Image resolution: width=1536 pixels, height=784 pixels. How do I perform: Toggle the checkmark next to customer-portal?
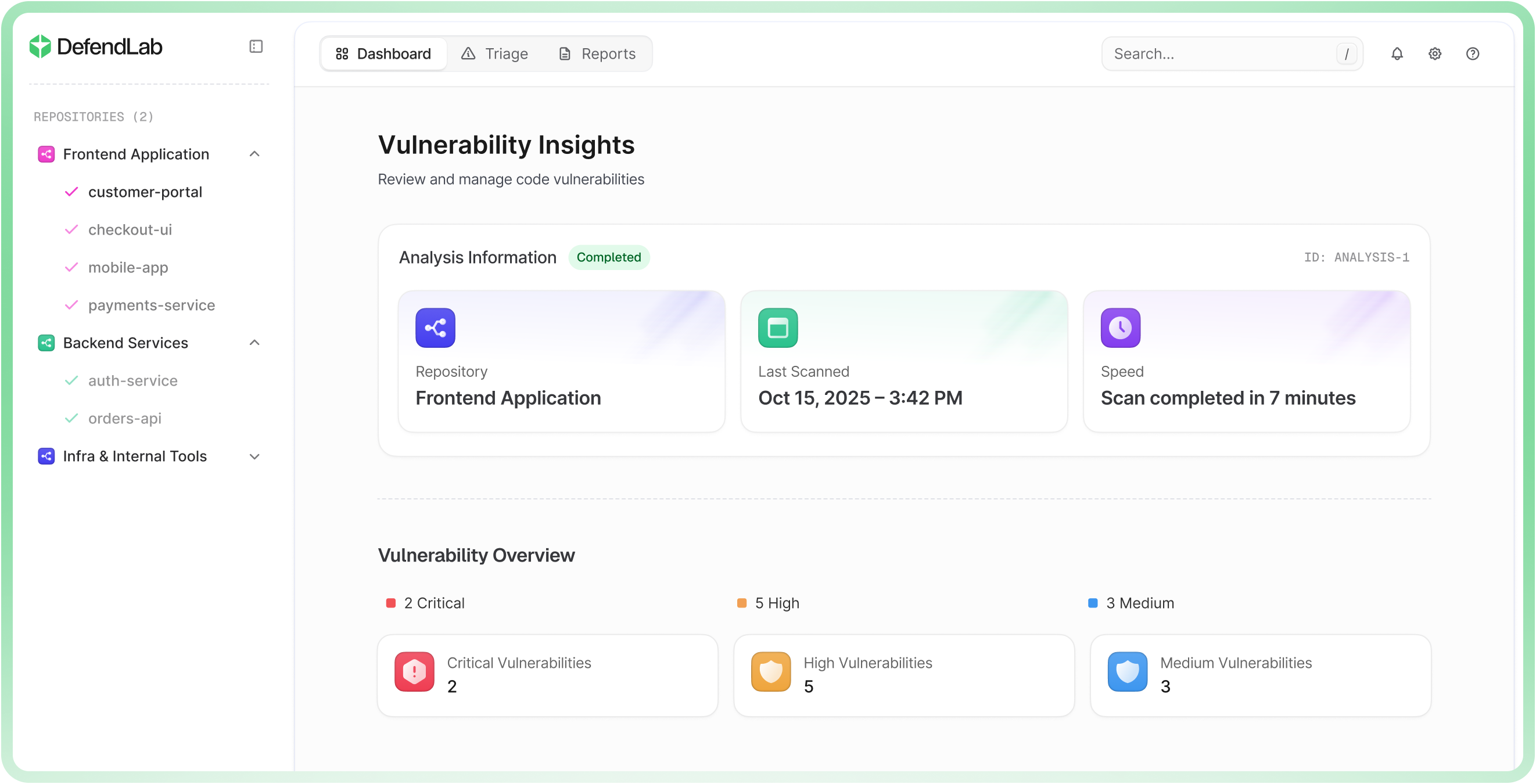[72, 192]
